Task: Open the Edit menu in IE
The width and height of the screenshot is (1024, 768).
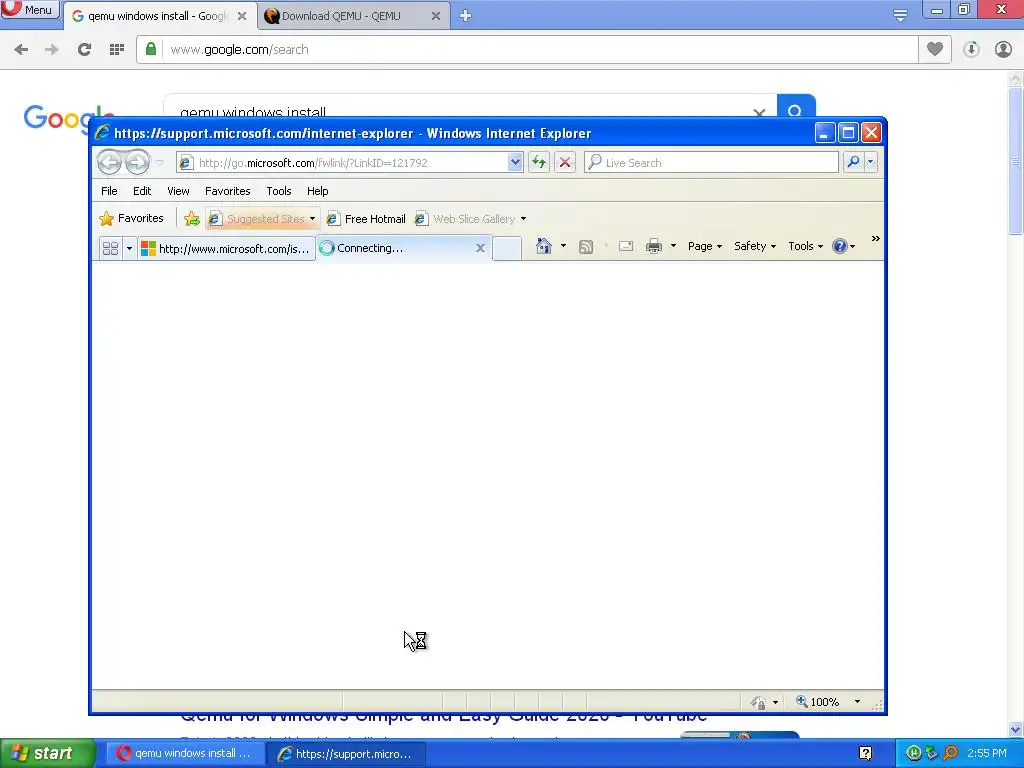Action: pos(142,191)
